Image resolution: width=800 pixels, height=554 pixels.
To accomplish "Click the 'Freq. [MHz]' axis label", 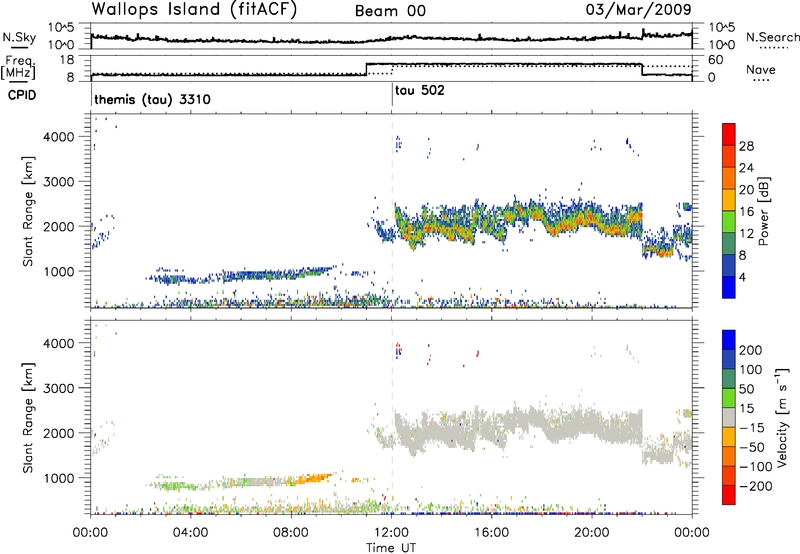I will tap(19, 68).
